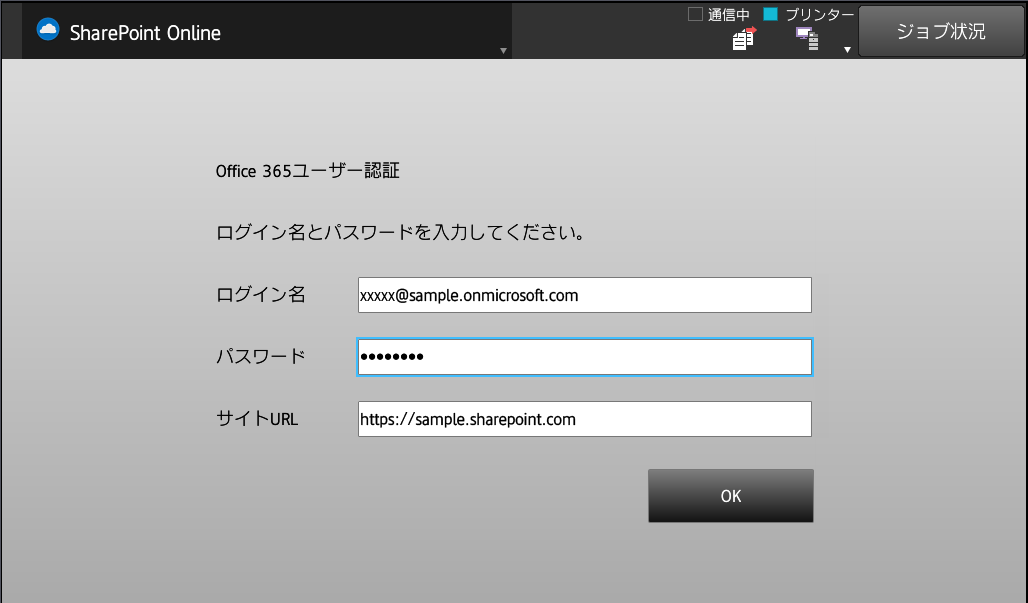
Task: Open the ジョブ状況 job status button
Action: point(941,31)
